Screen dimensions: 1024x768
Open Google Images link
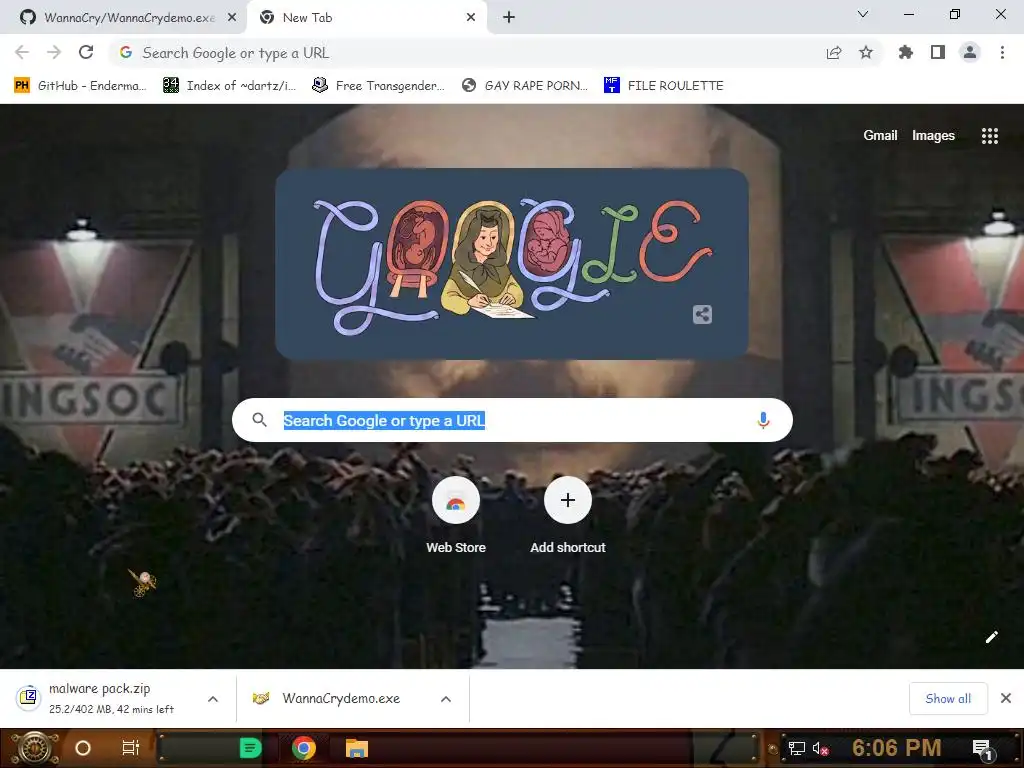pyautogui.click(x=933, y=135)
